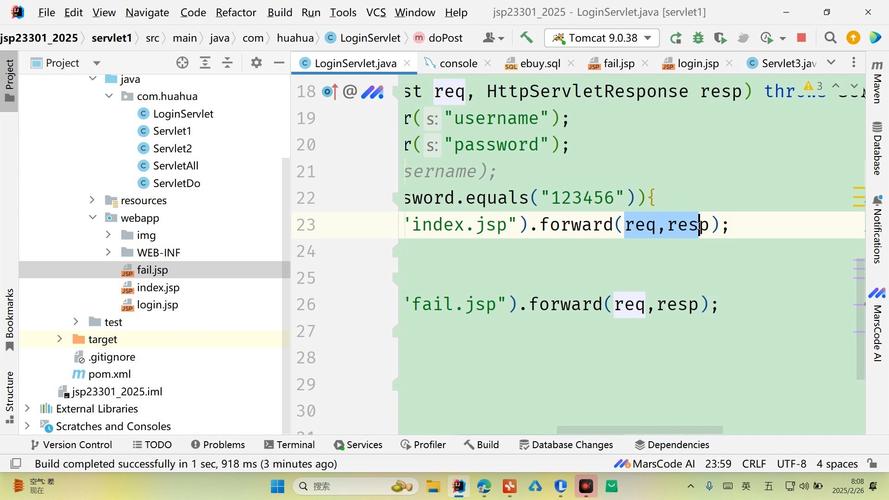Expand the target folder in project tree
Viewport: 889px width, 500px height.
click(x=60, y=340)
